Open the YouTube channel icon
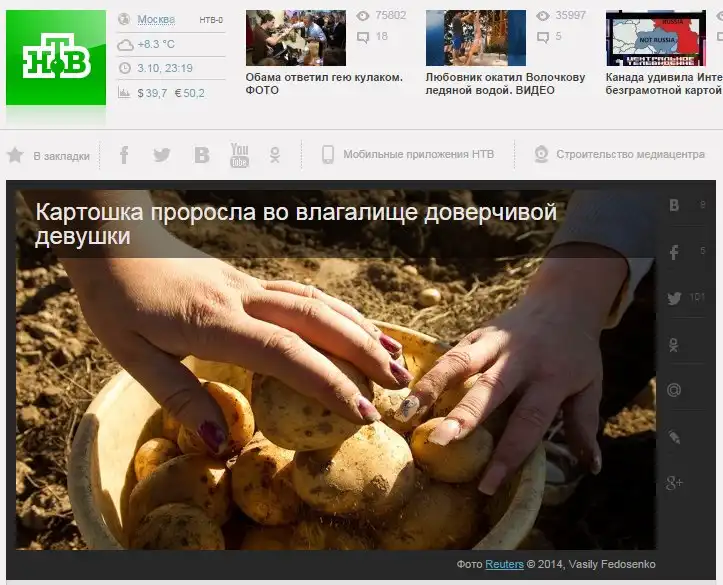Screen dimensions: 723x585 239,155
